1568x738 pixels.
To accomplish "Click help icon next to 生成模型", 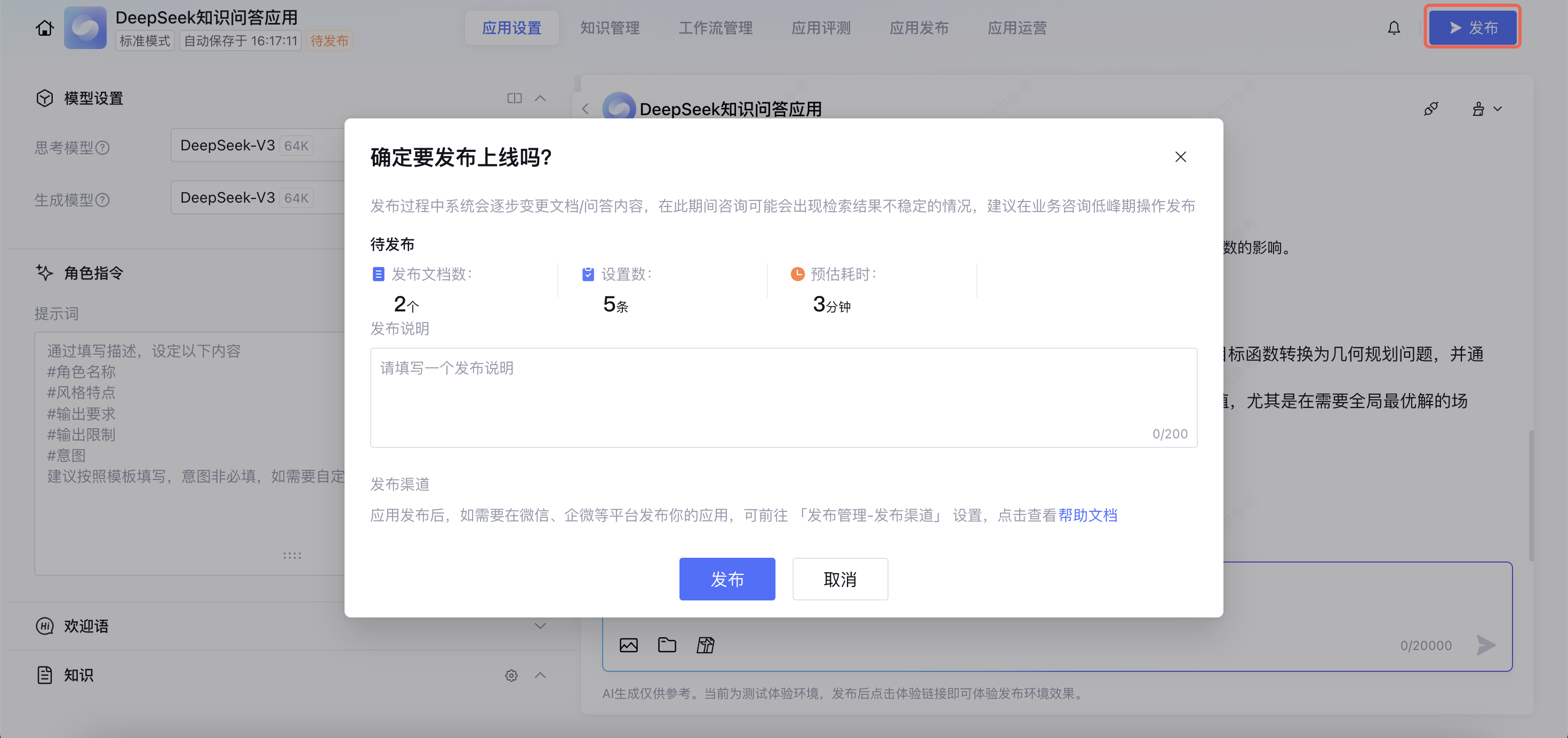I will pos(103,200).
